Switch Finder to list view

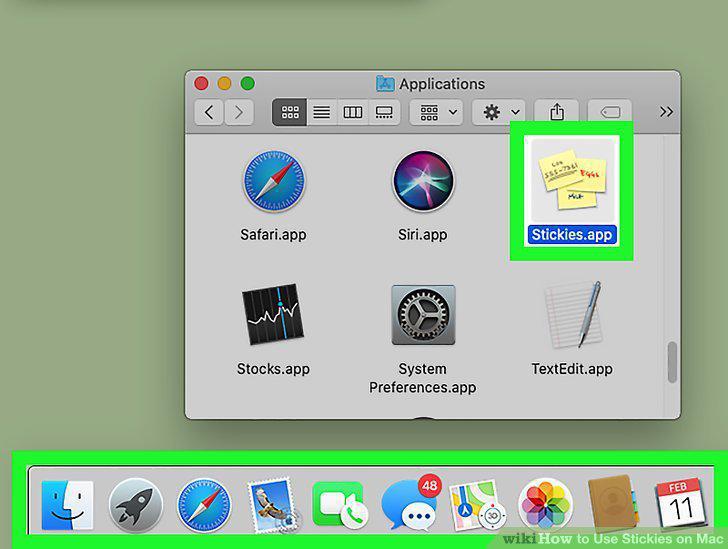pyautogui.click(x=322, y=112)
